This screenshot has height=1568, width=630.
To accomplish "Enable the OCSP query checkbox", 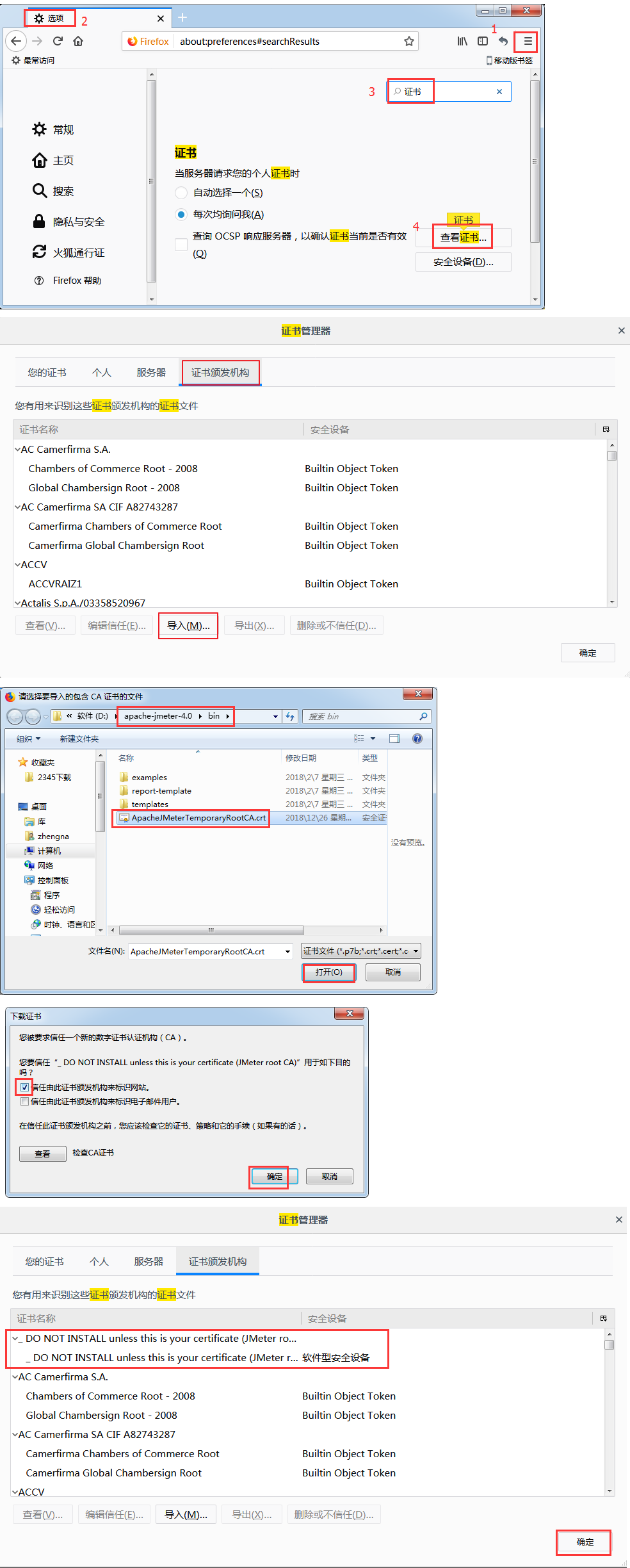I will point(181,245).
